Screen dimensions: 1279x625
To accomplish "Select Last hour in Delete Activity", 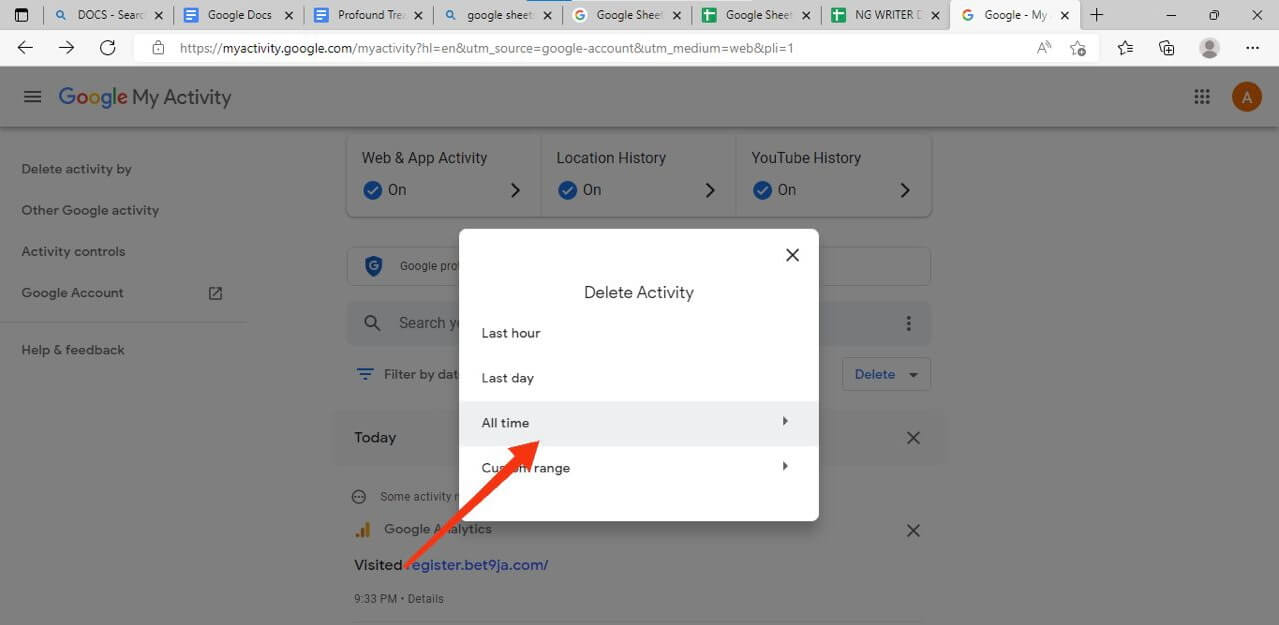I will pos(511,332).
